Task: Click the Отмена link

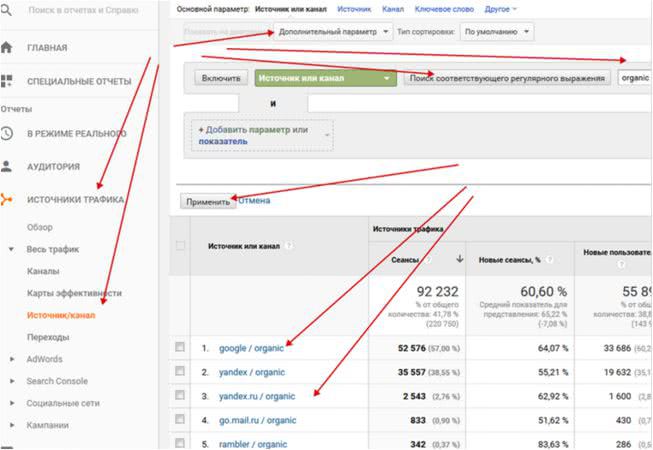Action: coord(254,201)
